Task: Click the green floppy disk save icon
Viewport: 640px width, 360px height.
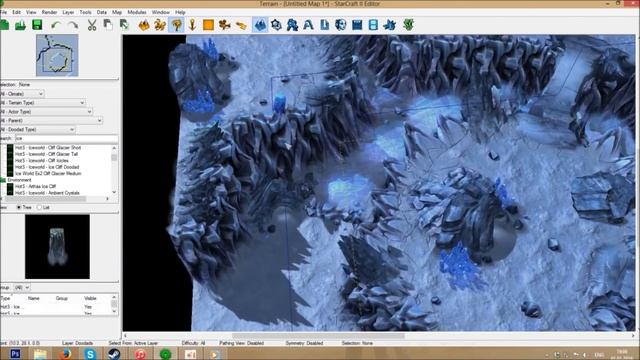Action: point(37,25)
